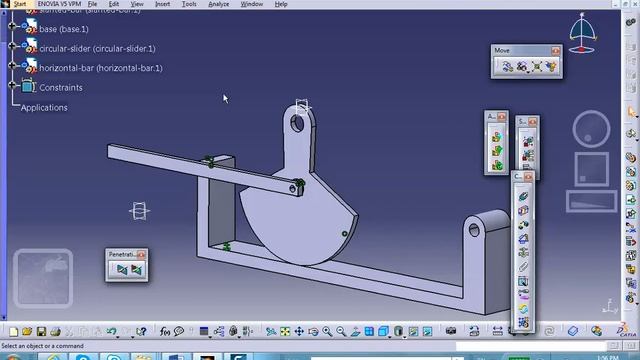640x360 pixels.
Task: Select the Quick Constraint tool
Action: (x=523, y=281)
